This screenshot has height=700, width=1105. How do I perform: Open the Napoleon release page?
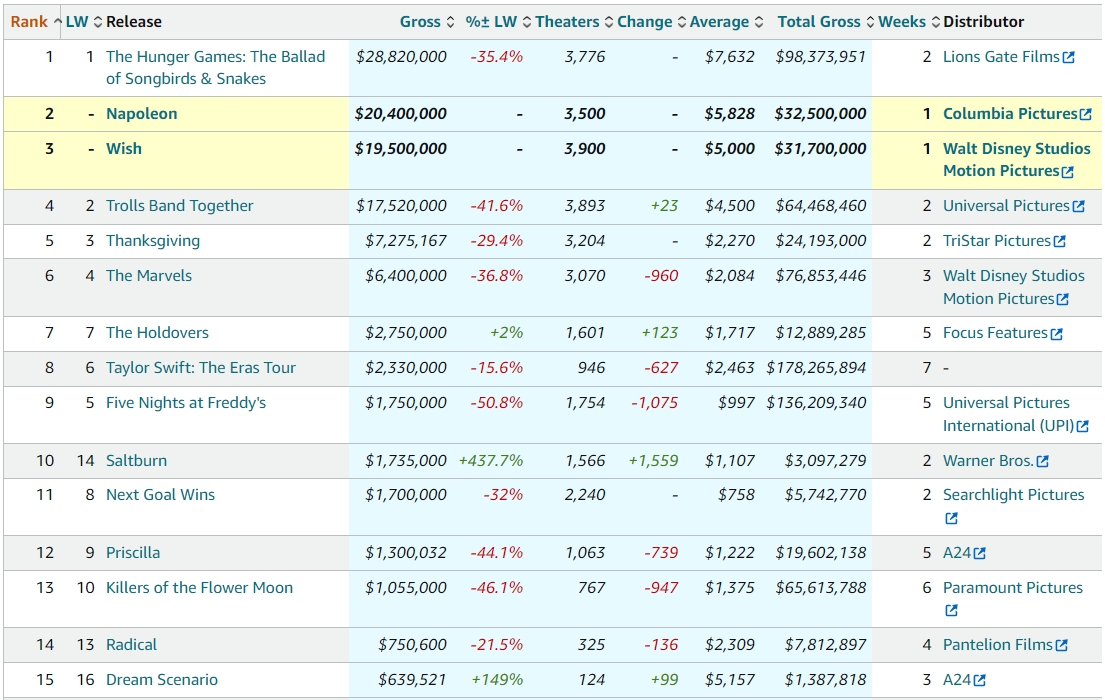(142, 114)
